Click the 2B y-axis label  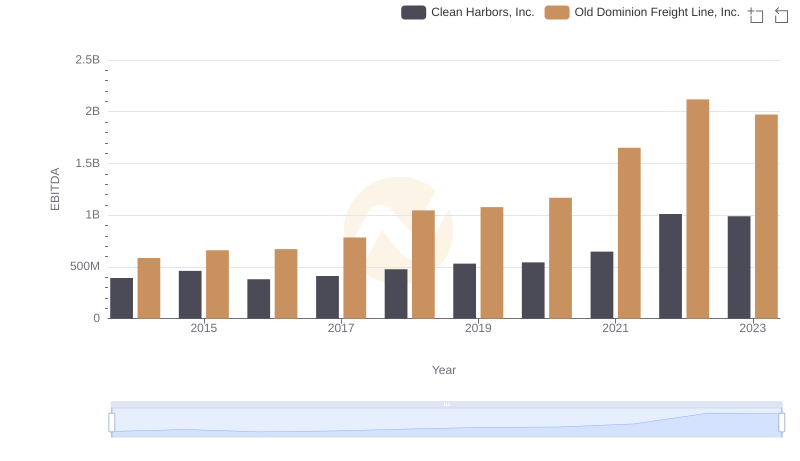coord(92,111)
